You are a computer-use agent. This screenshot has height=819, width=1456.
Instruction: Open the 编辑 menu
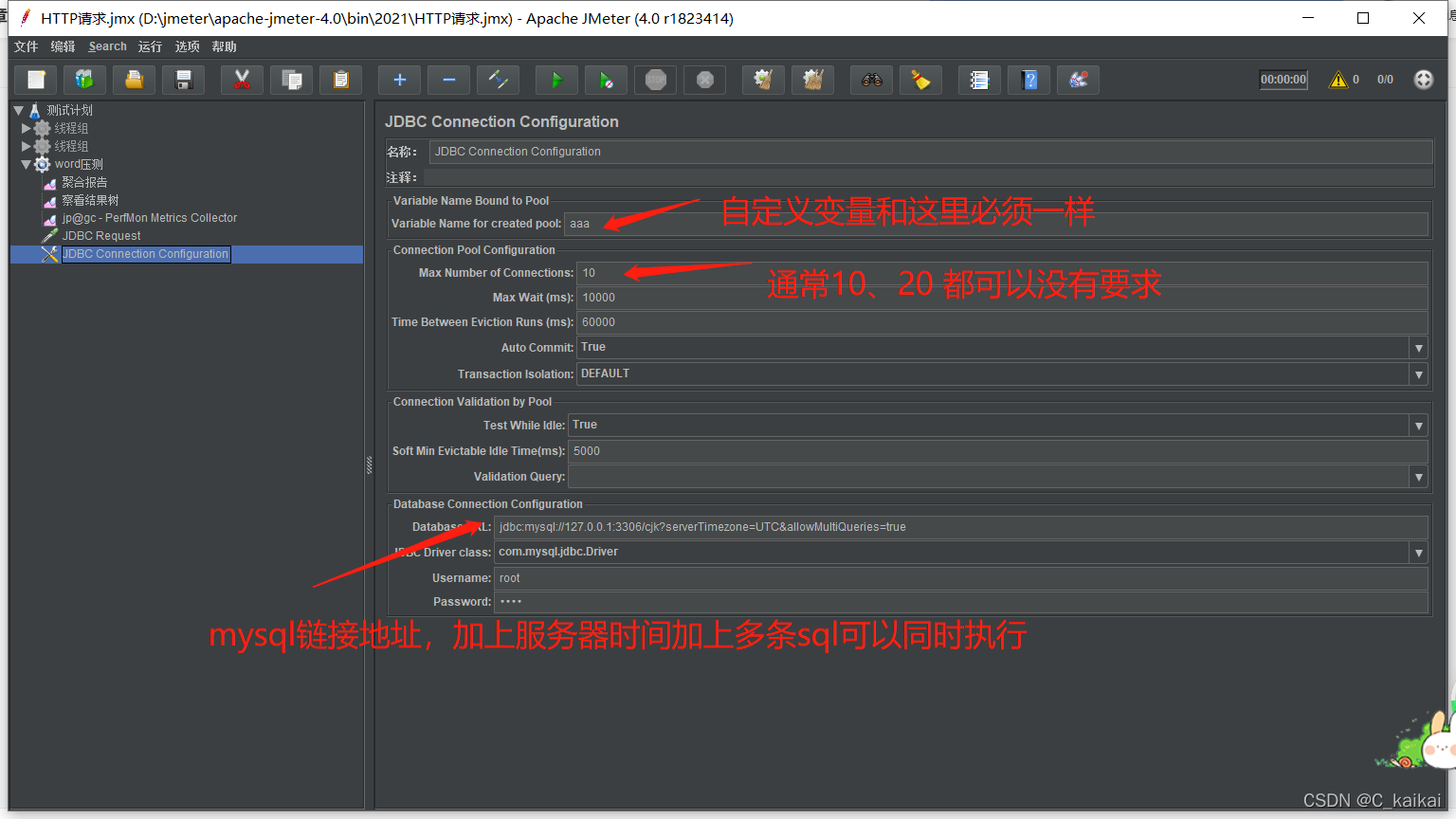pos(63,46)
